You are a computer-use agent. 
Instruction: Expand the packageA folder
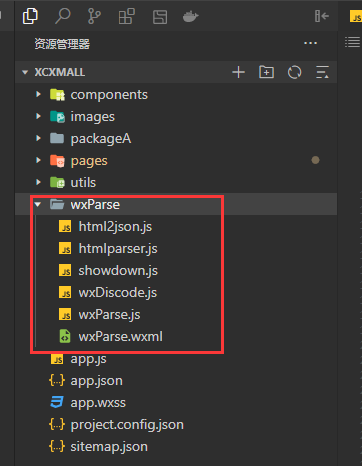pyautogui.click(x=38, y=138)
